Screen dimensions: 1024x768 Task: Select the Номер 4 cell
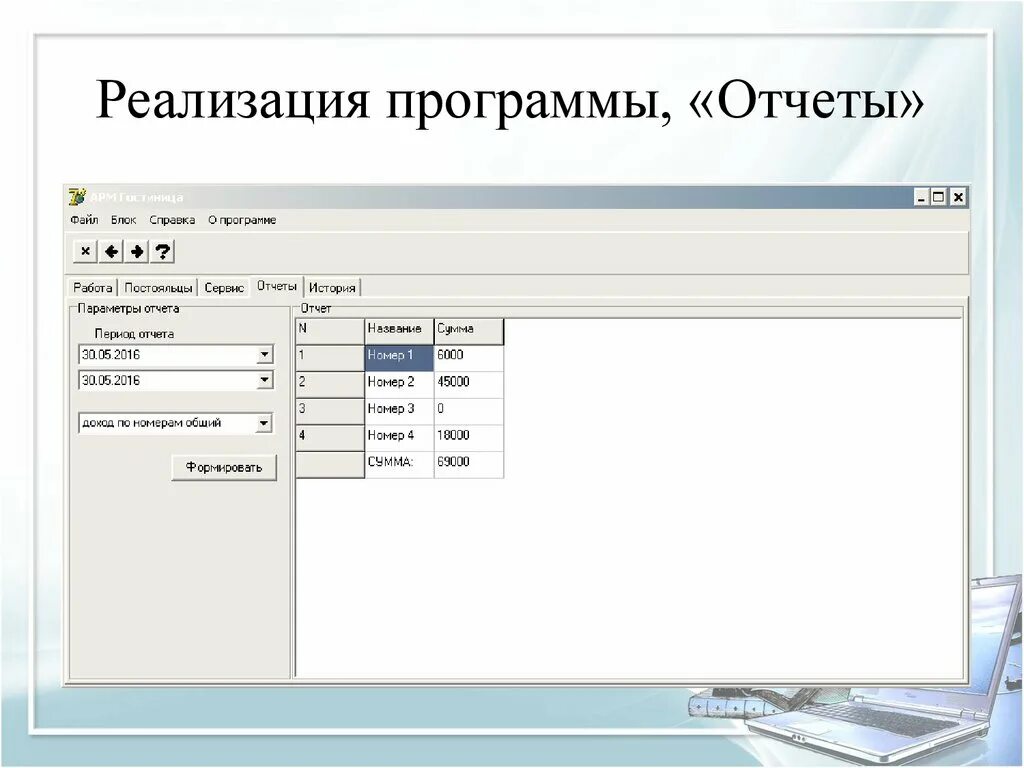pos(399,438)
